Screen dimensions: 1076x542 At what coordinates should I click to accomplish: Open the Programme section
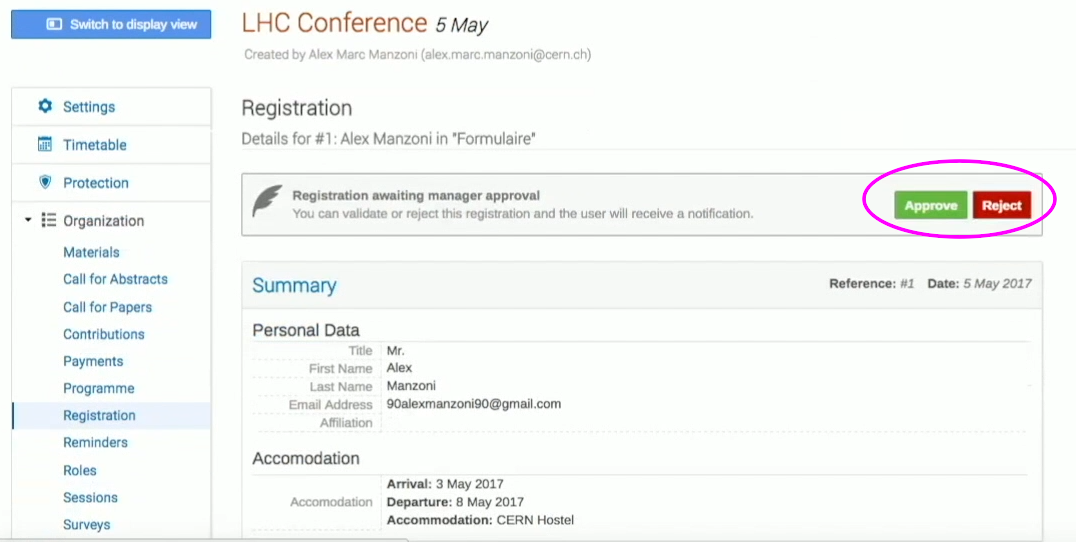click(x=99, y=388)
